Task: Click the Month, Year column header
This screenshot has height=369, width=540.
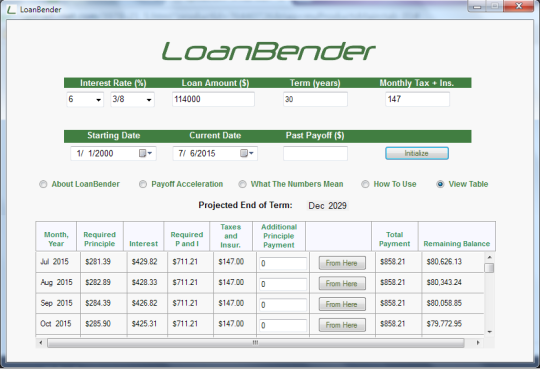Action: (56, 236)
